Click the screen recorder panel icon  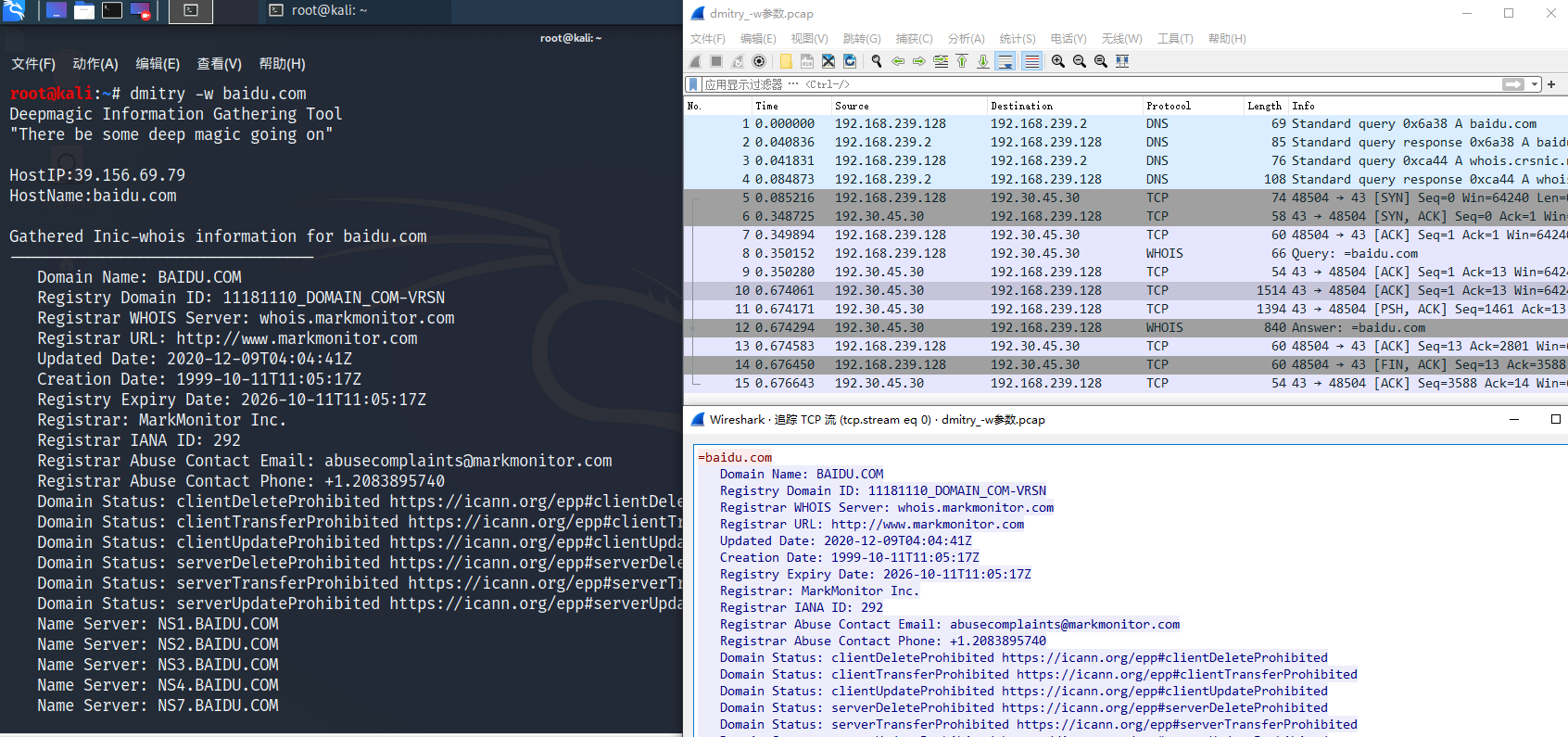point(140,11)
